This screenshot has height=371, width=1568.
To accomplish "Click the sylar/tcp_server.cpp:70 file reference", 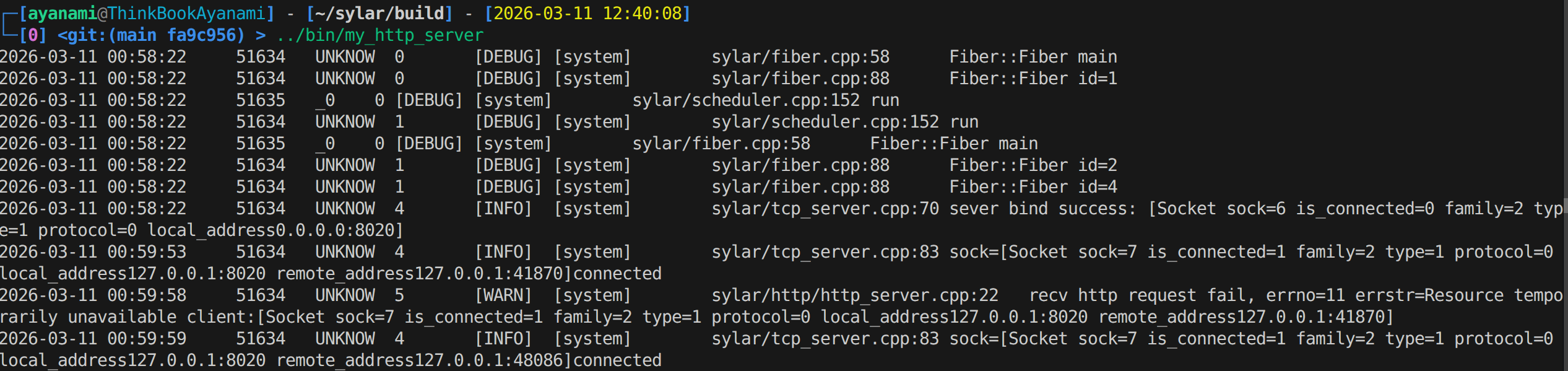I will (825, 209).
